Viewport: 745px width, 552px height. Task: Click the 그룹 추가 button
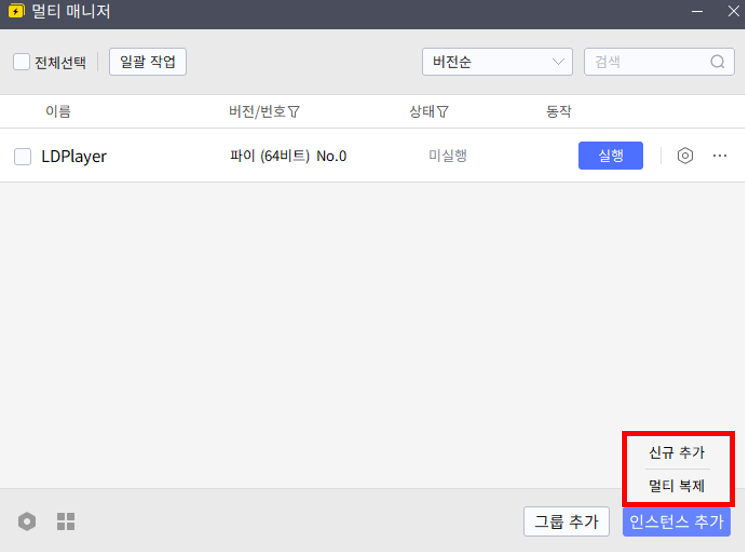[x=566, y=522]
